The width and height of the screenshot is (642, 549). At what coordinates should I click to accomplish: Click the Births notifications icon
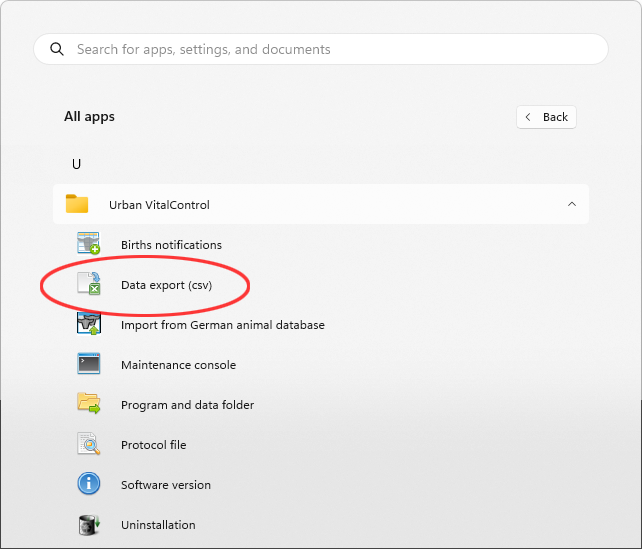pyautogui.click(x=89, y=244)
